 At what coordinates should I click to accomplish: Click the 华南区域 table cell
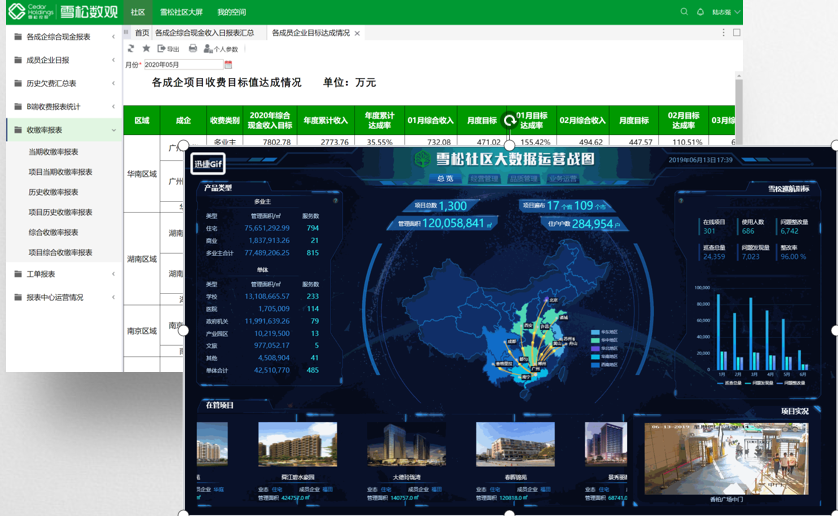[142, 174]
